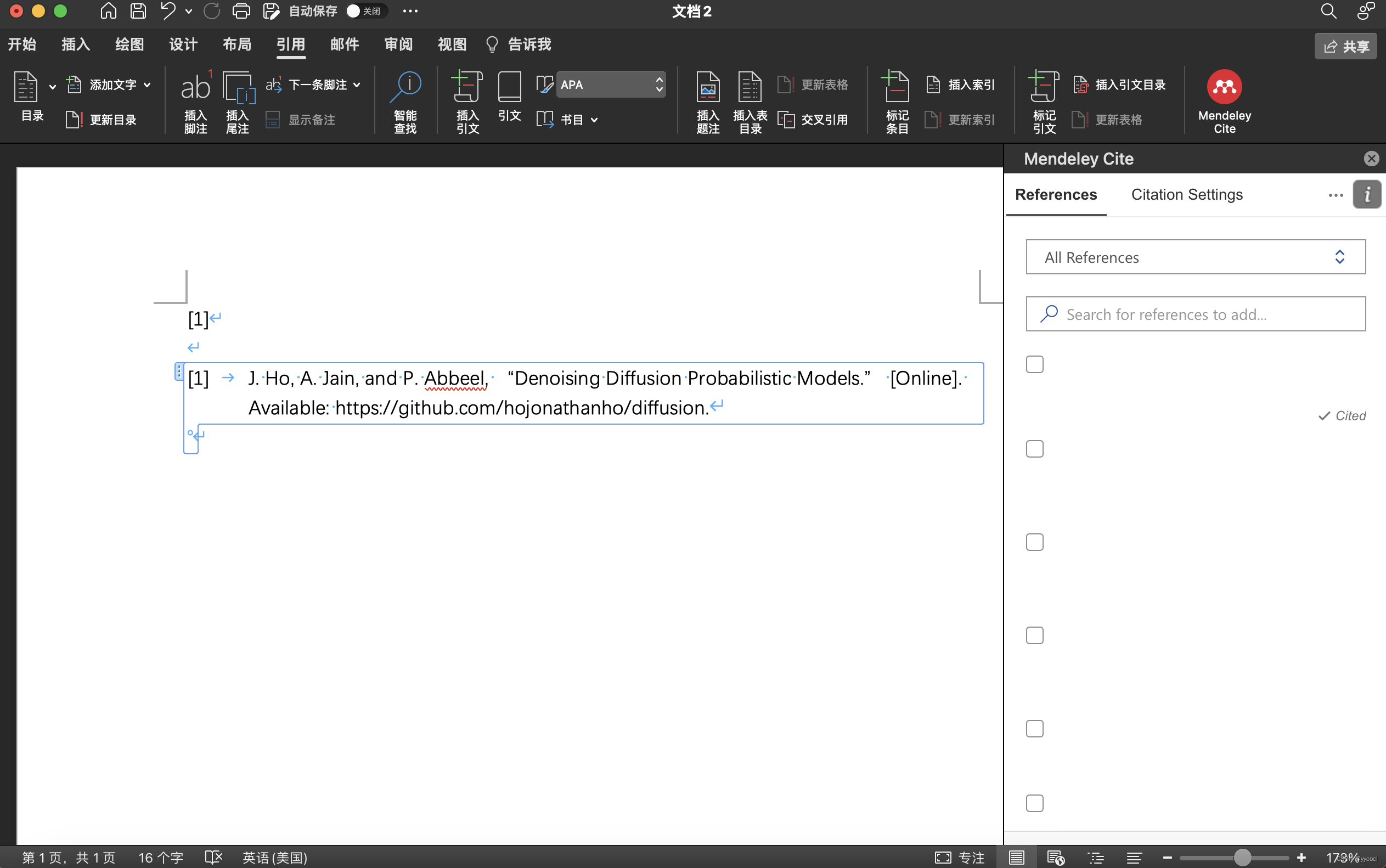Open the All References collection dropdown
The image size is (1386, 868).
[1196, 257]
